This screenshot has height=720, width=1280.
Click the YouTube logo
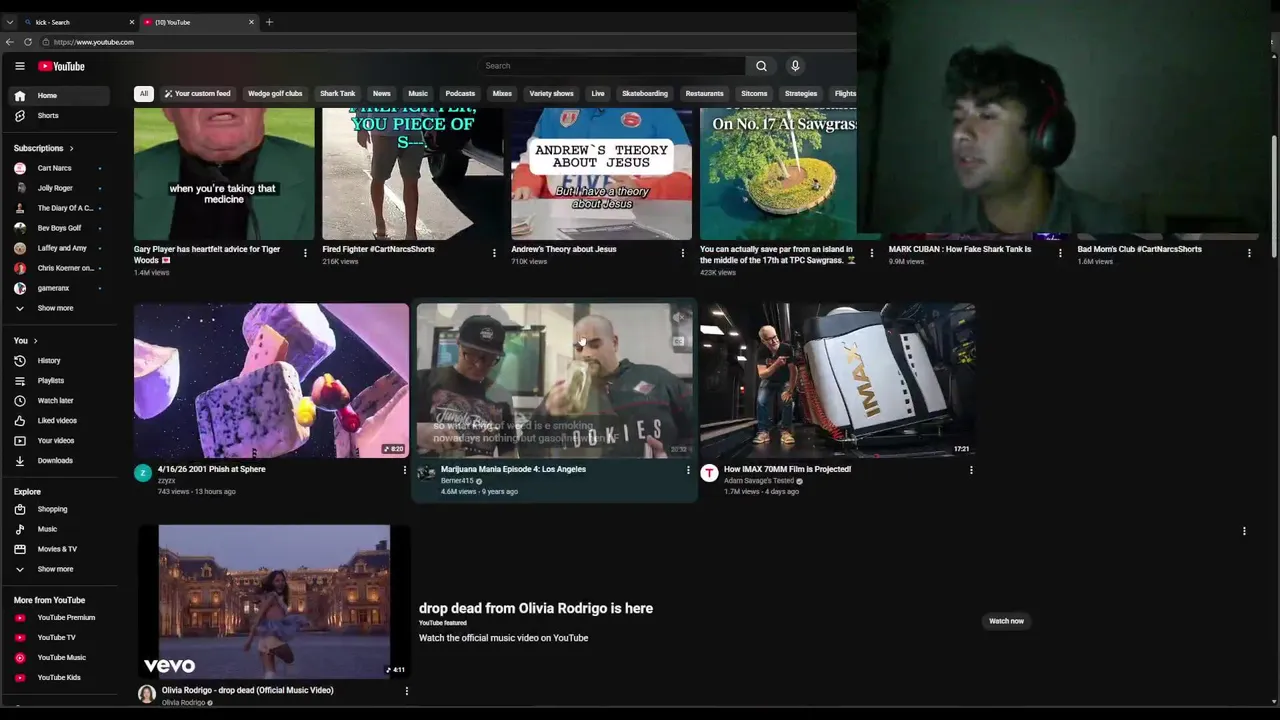pos(62,66)
